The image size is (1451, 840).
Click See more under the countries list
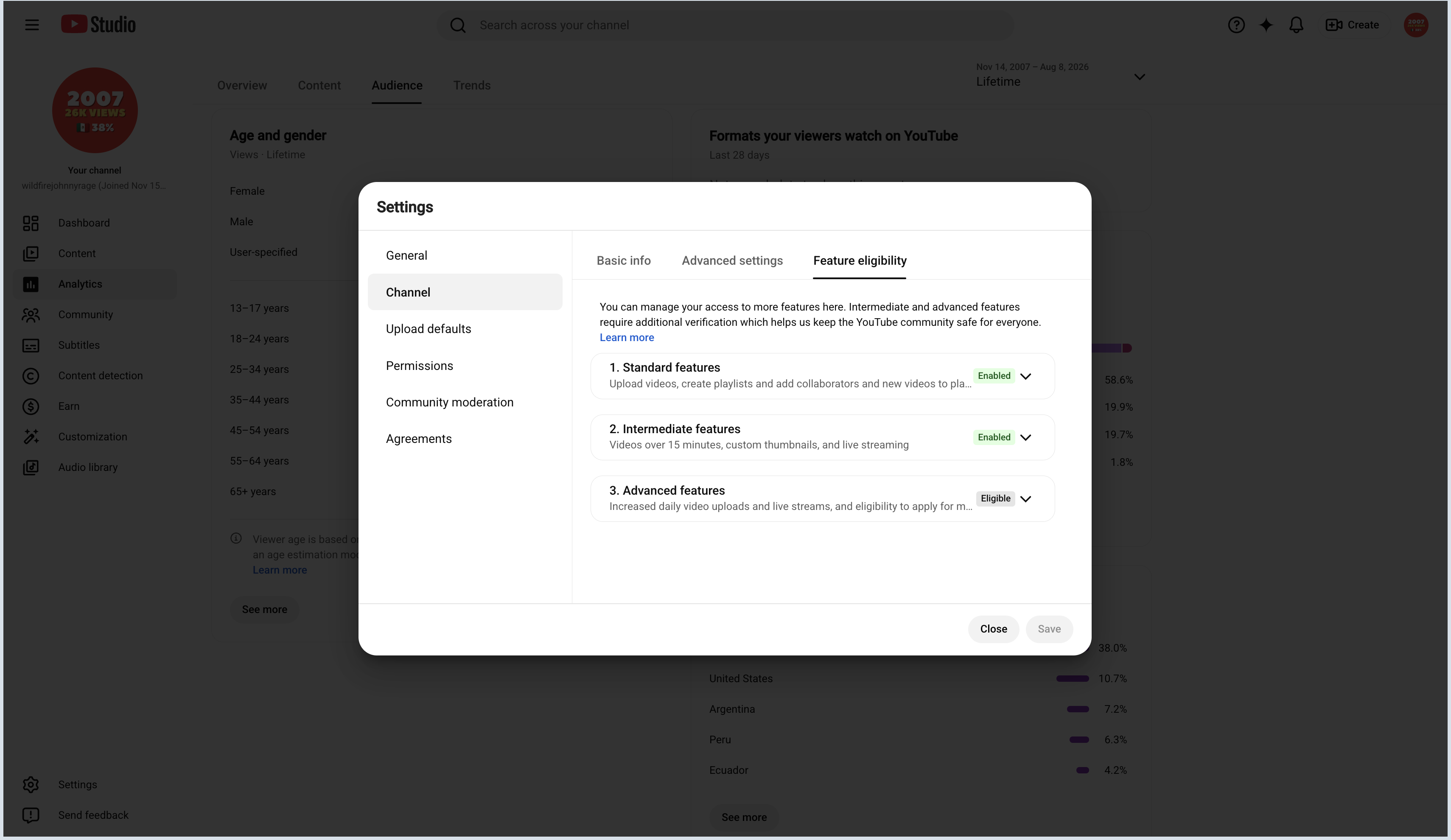tap(744, 817)
